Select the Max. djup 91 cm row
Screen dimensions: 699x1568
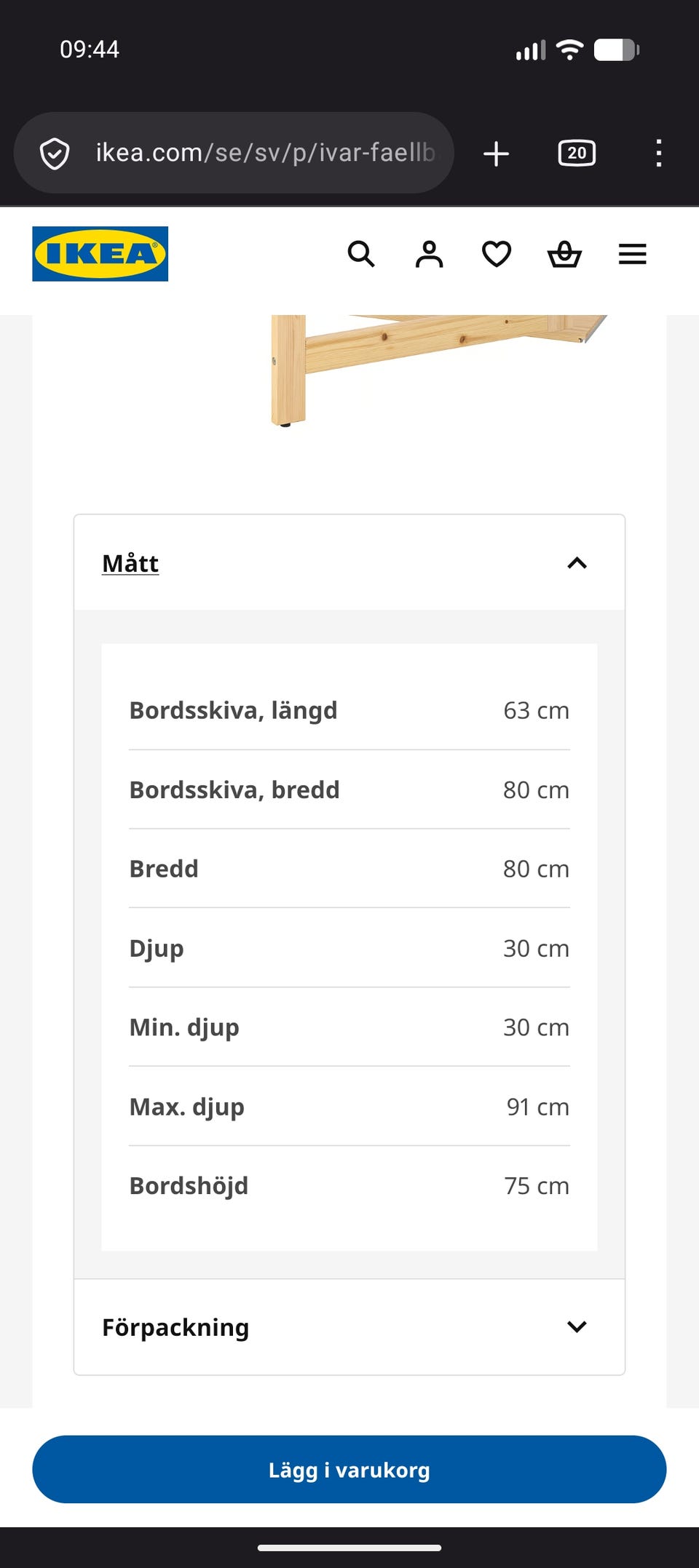(x=349, y=1107)
